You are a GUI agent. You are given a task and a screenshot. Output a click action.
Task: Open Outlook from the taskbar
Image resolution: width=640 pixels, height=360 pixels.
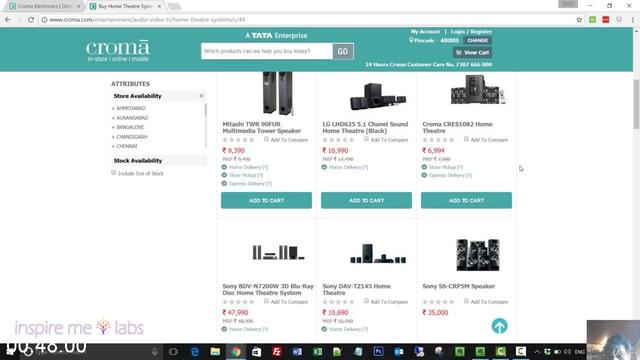pyautogui.click(x=399, y=351)
